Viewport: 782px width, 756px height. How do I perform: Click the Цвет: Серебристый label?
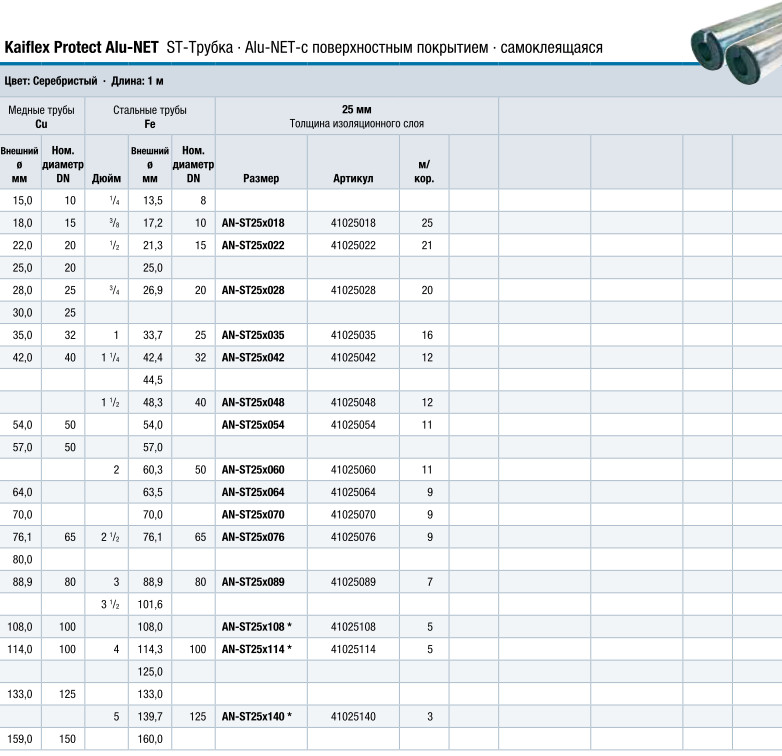(51, 81)
